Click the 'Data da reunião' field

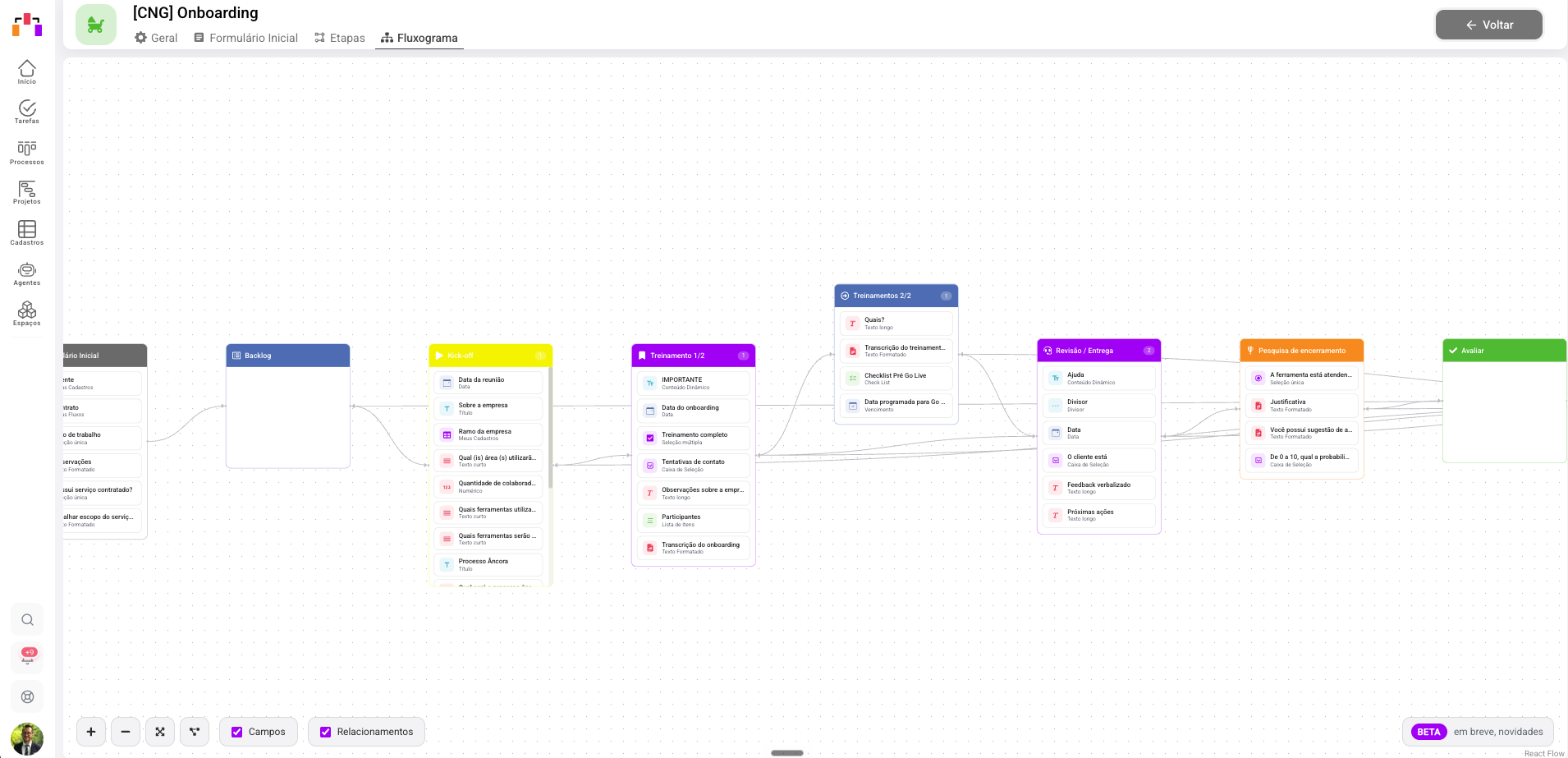[x=488, y=383]
